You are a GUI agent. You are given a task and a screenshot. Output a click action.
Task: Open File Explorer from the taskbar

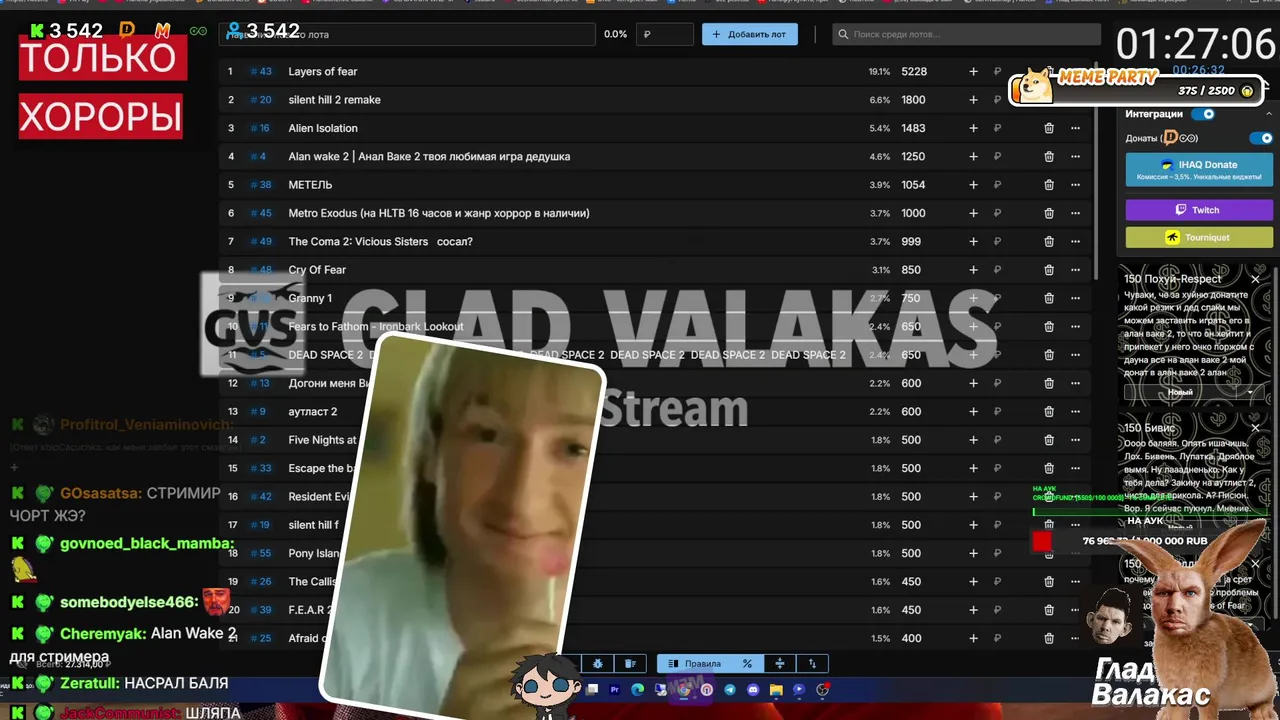[776, 690]
